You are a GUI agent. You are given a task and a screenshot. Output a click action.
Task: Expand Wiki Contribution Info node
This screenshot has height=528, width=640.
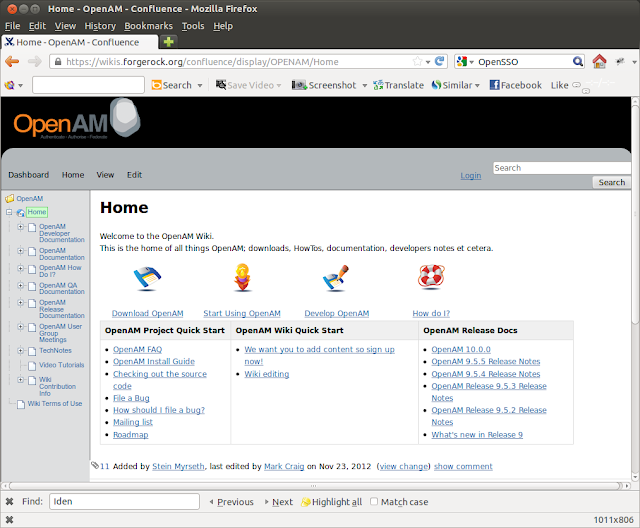(x=20, y=379)
